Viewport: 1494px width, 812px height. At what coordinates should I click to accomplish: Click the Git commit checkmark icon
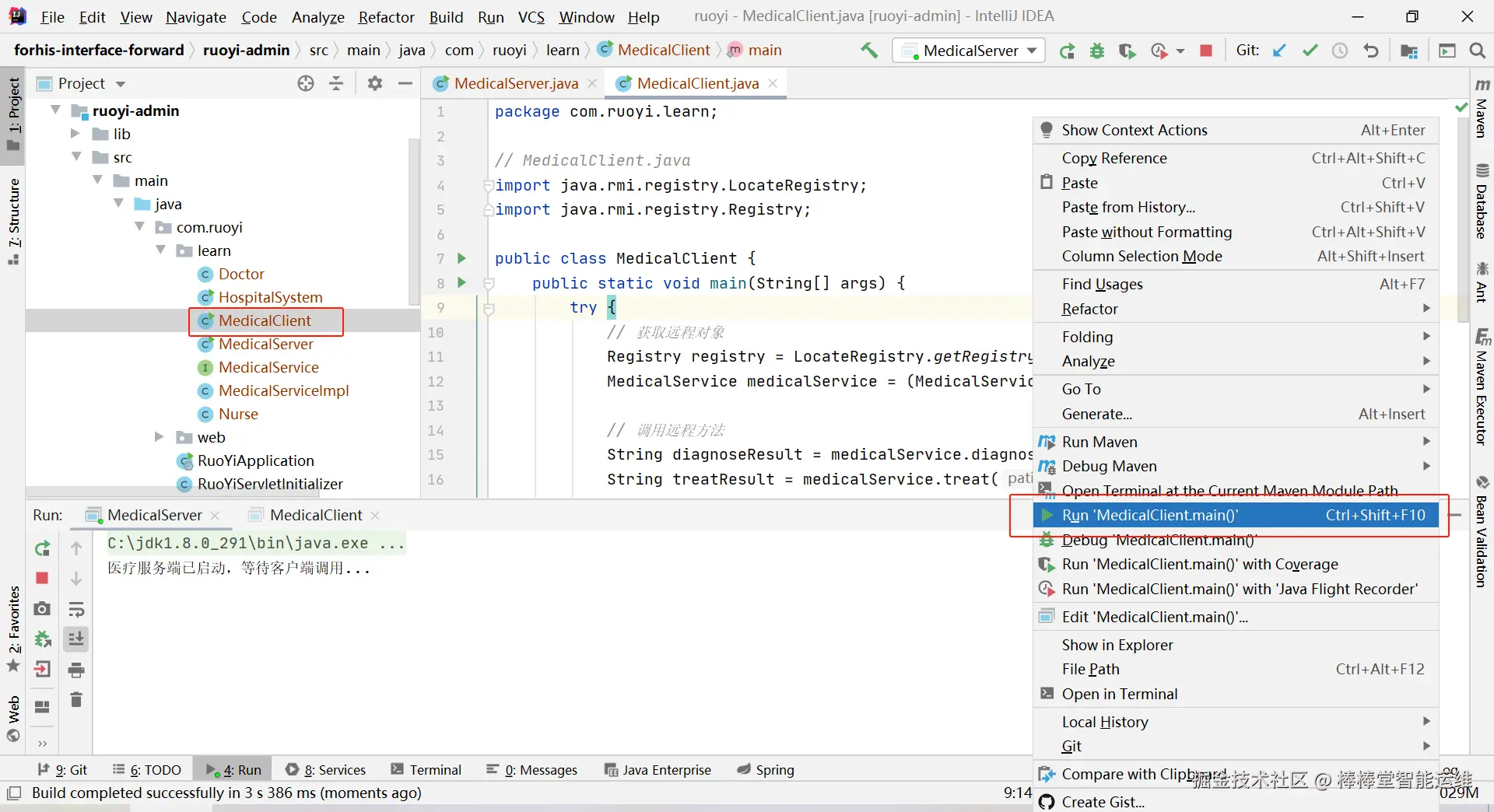point(1310,51)
